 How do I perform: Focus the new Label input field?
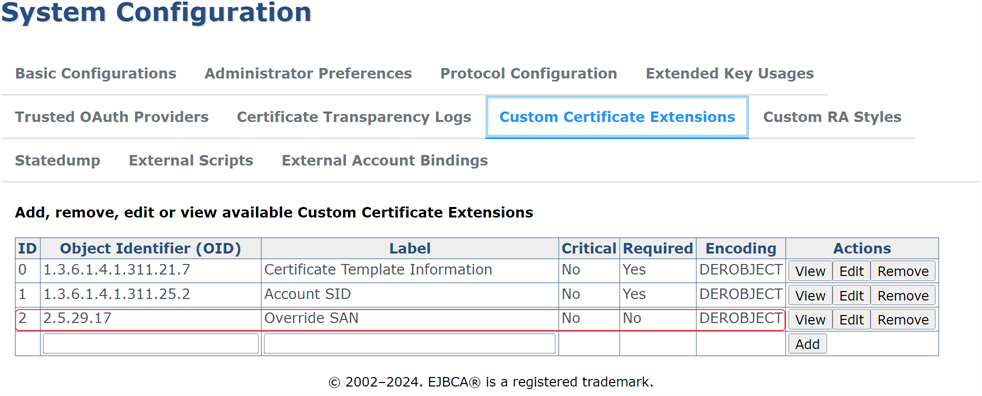pyautogui.click(x=410, y=343)
